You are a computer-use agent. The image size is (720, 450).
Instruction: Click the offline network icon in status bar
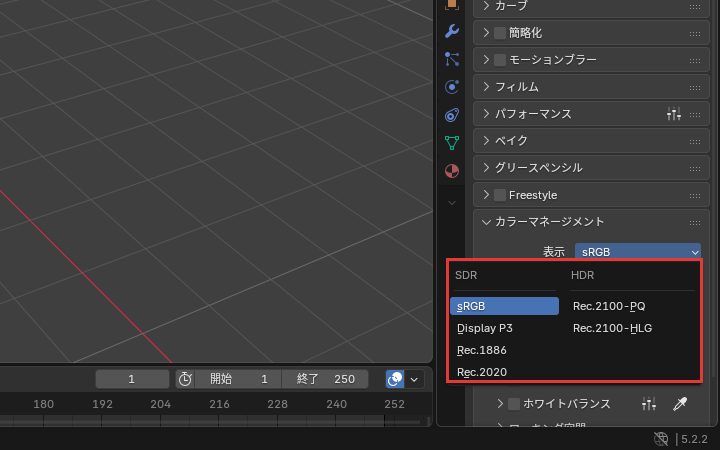[661, 439]
